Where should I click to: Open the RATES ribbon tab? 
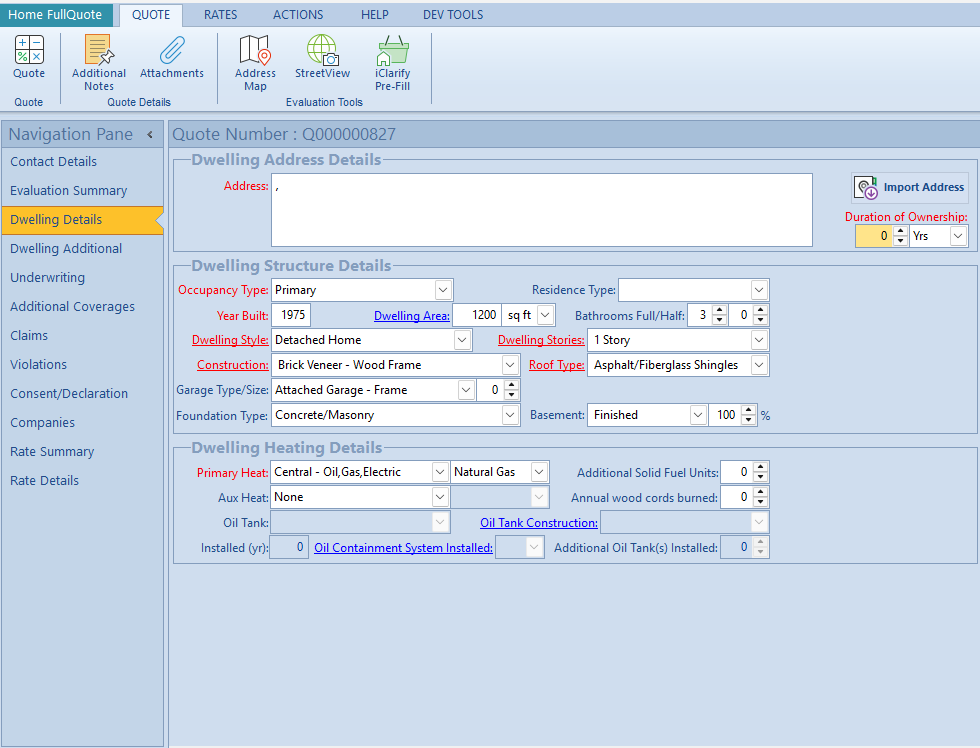(221, 15)
